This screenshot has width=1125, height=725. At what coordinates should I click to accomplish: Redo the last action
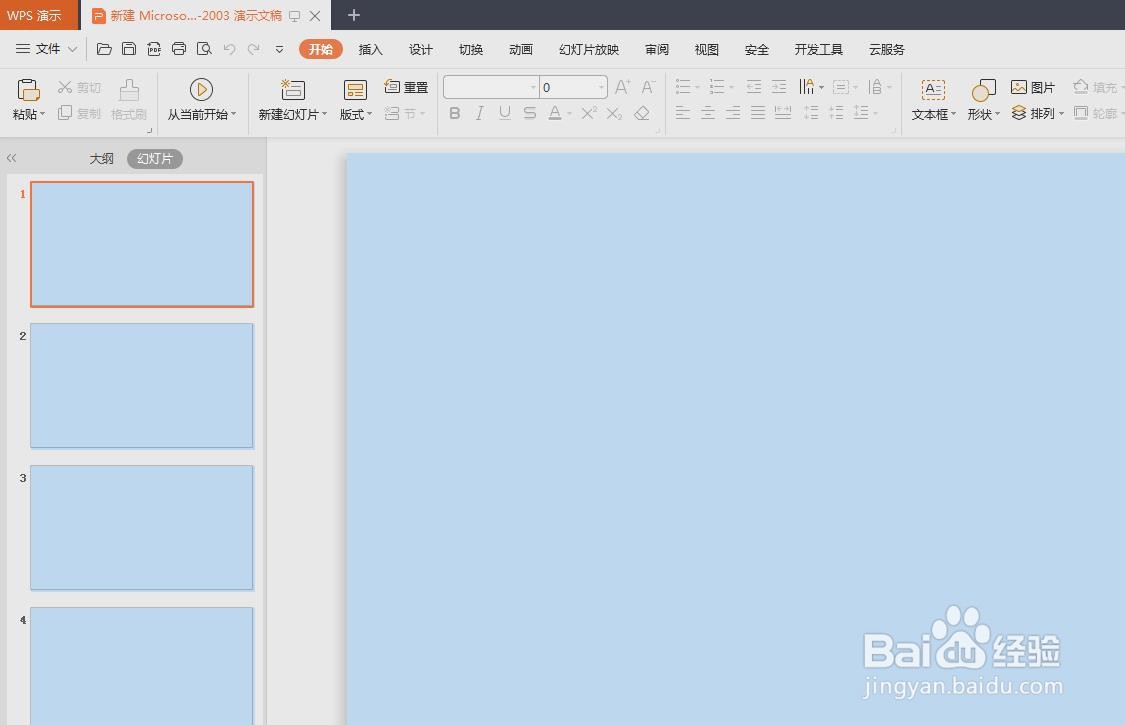click(254, 49)
